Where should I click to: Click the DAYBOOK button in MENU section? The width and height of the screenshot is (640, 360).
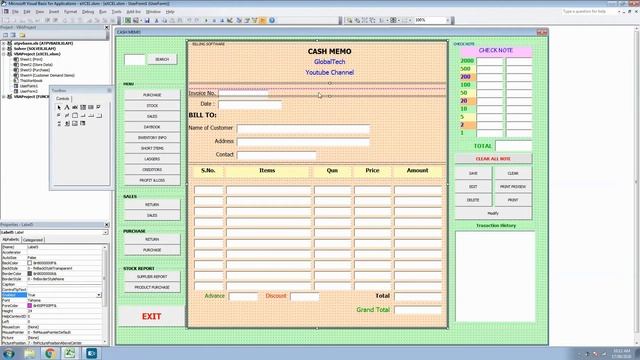pyautogui.click(x=152, y=127)
